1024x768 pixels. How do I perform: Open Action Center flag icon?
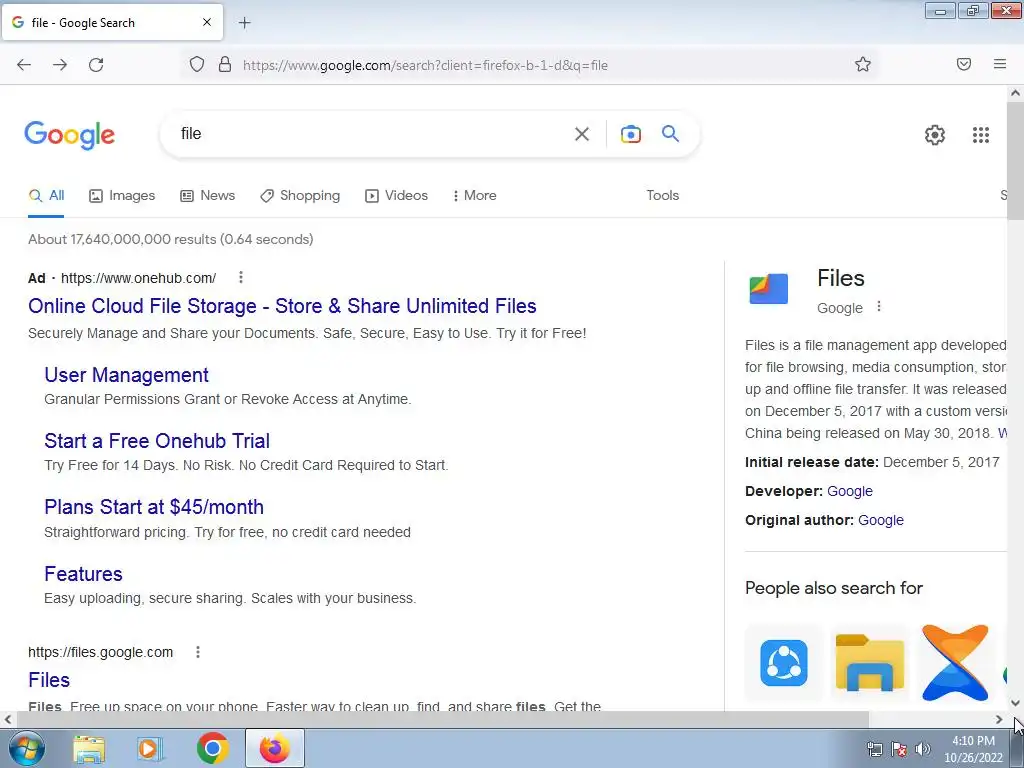click(x=899, y=749)
